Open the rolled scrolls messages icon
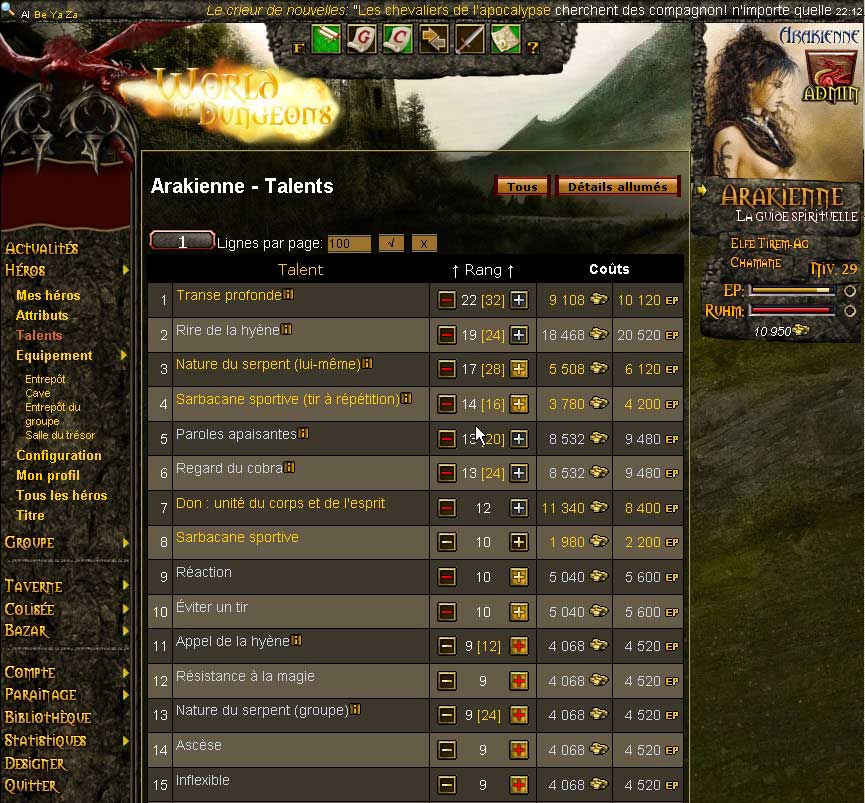Viewport: 865px width, 803px height. tap(326, 39)
